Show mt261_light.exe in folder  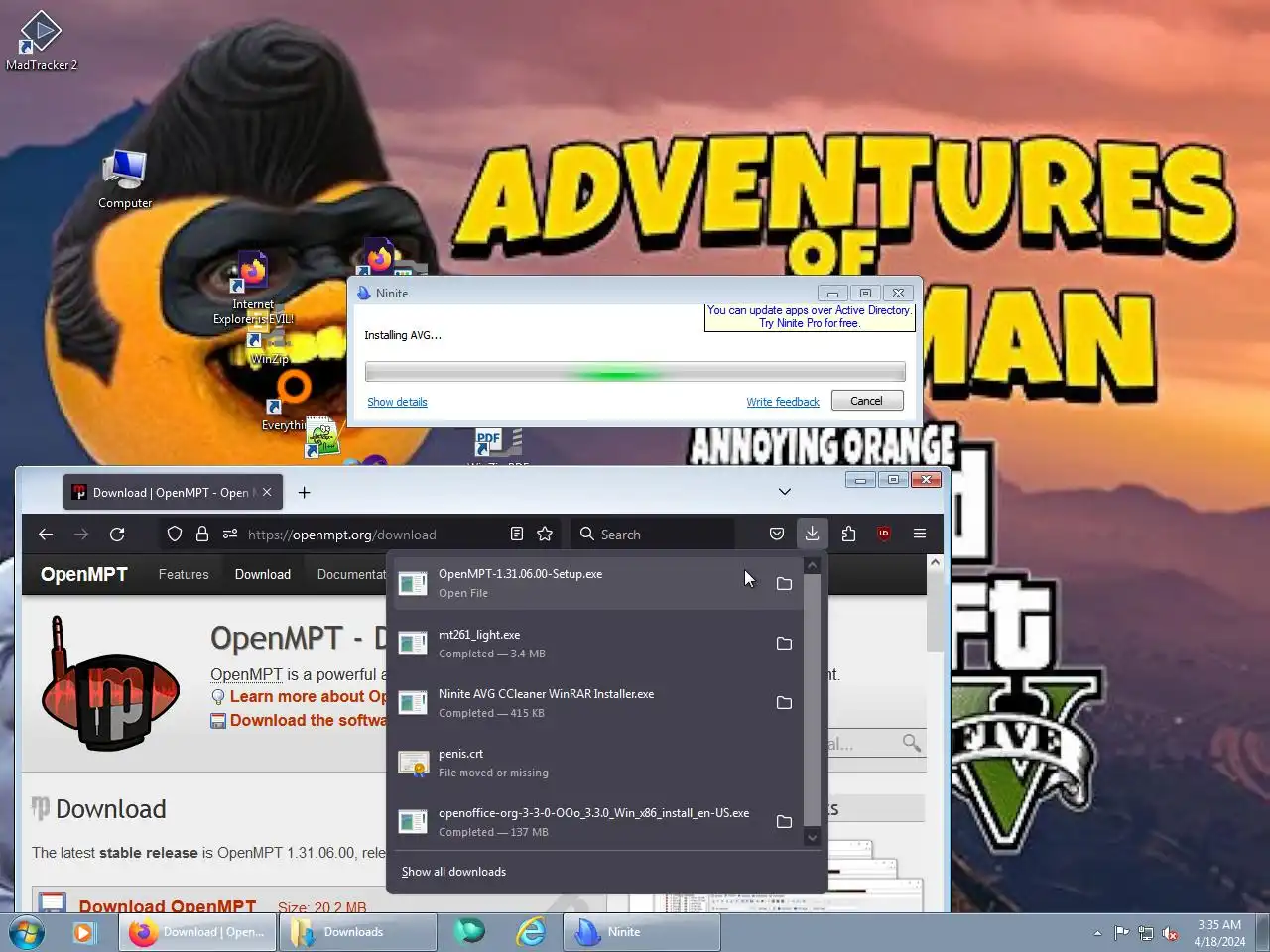(x=784, y=643)
